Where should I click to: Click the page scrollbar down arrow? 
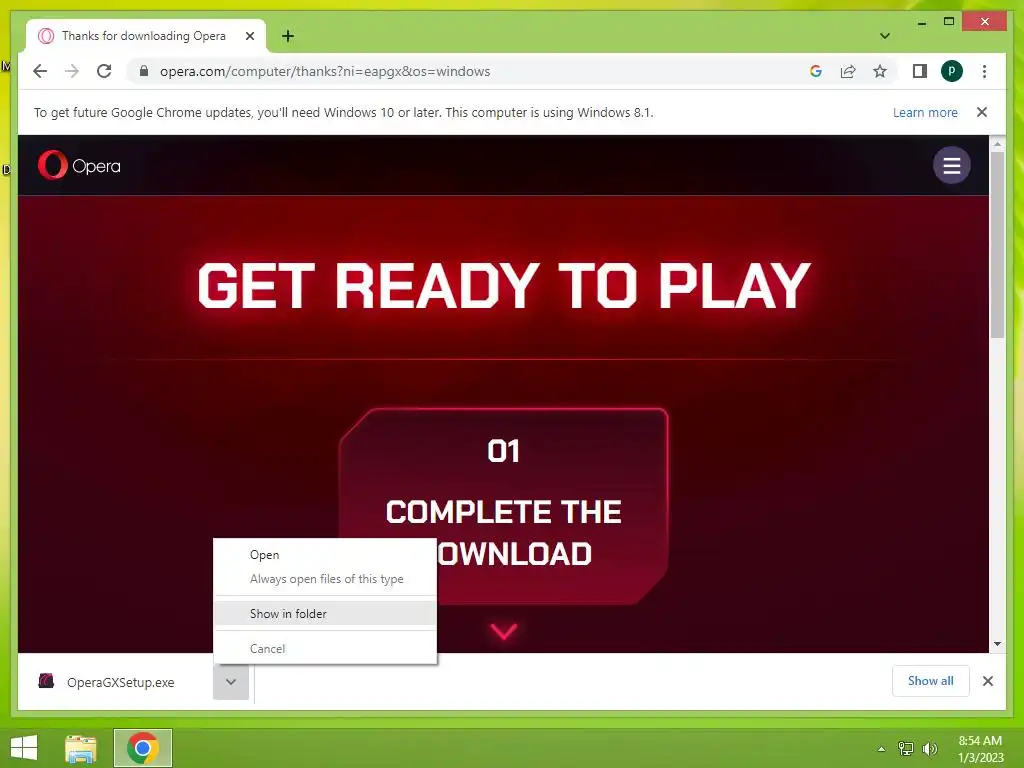pos(997,644)
